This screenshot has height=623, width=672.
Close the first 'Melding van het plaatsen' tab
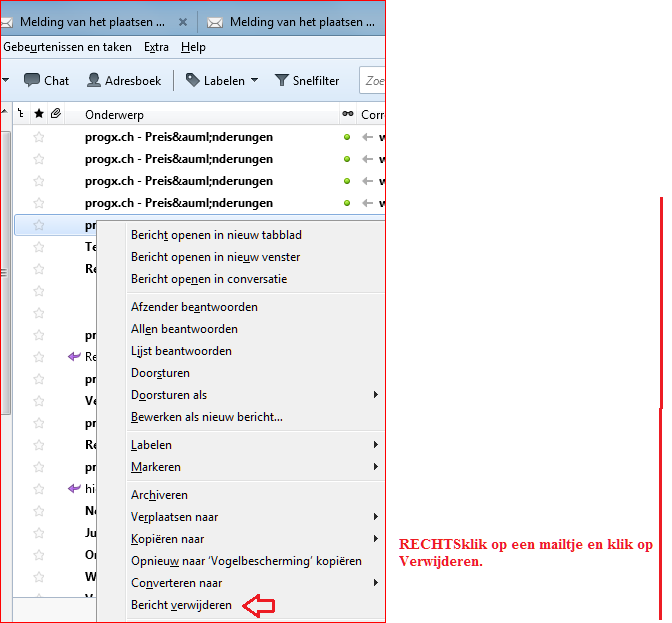(x=182, y=21)
